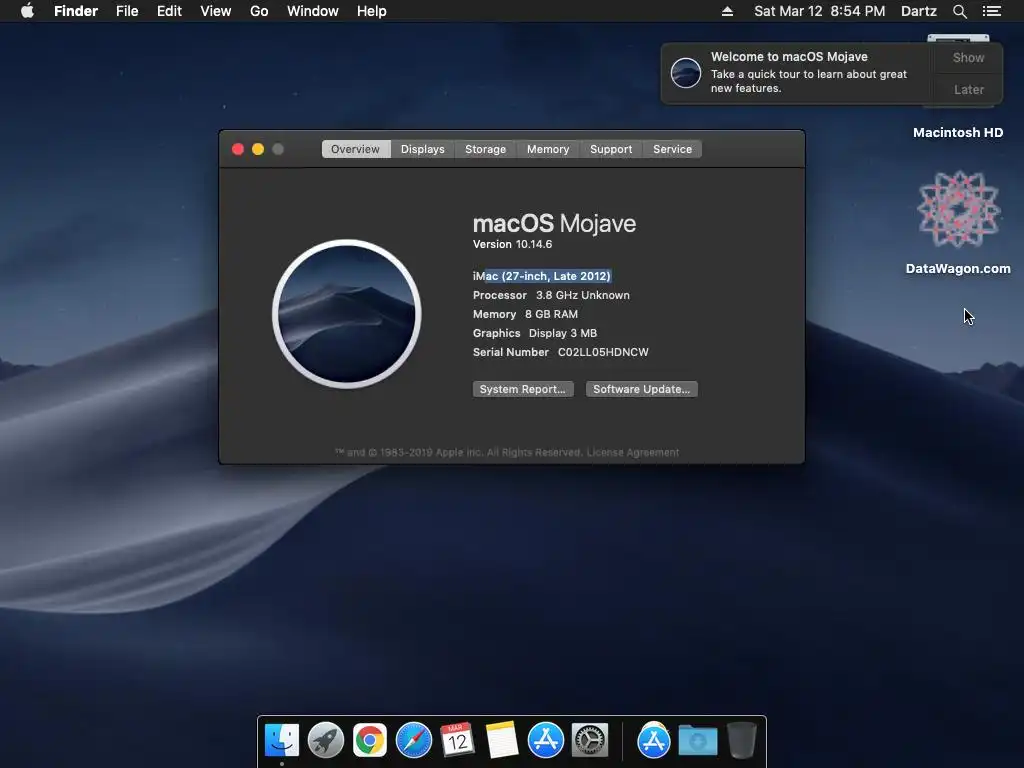1024x768 pixels.
Task: Open App Store icon left of System Preferences
Action: pos(545,740)
